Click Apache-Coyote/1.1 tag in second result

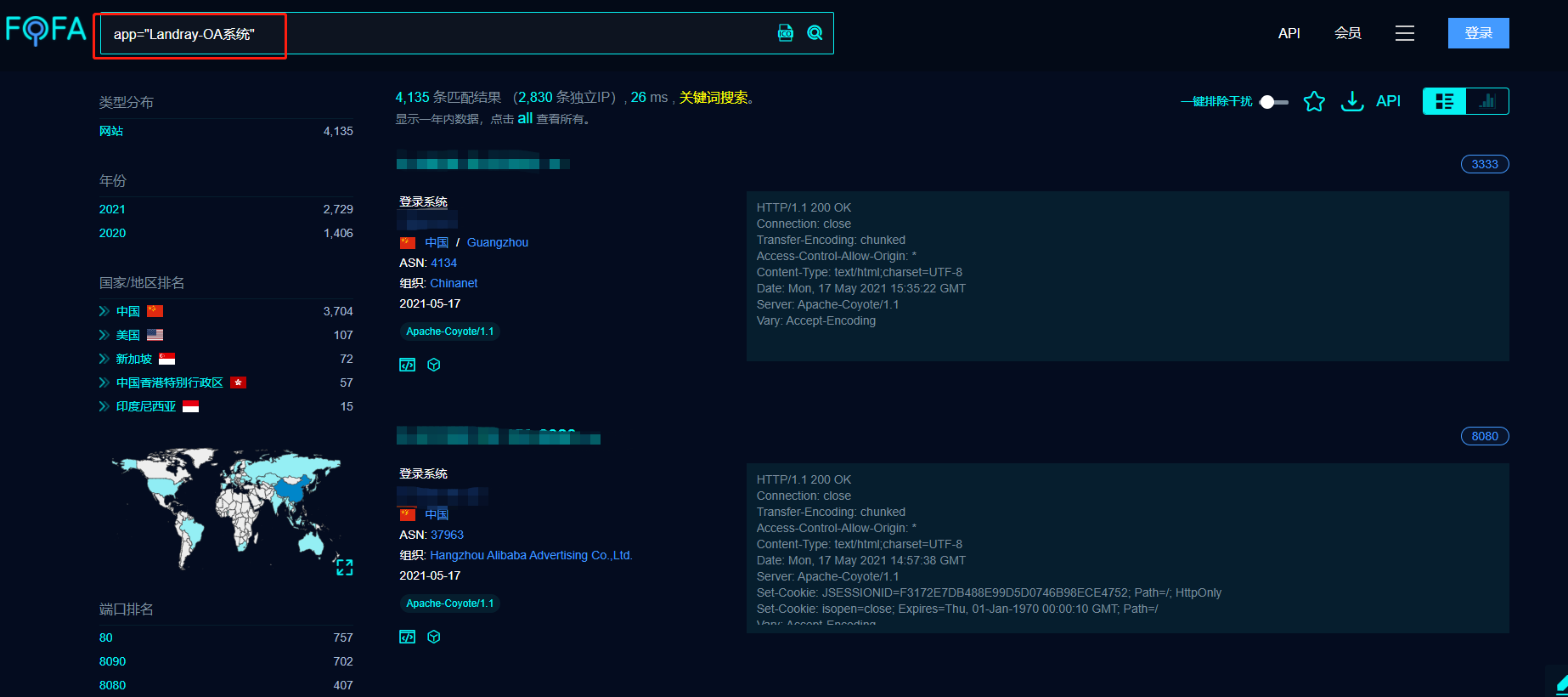[x=449, y=603]
